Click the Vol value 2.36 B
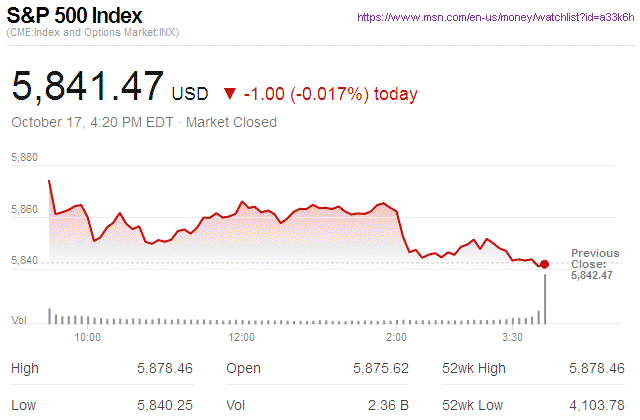This screenshot has height=420, width=640. click(x=388, y=407)
